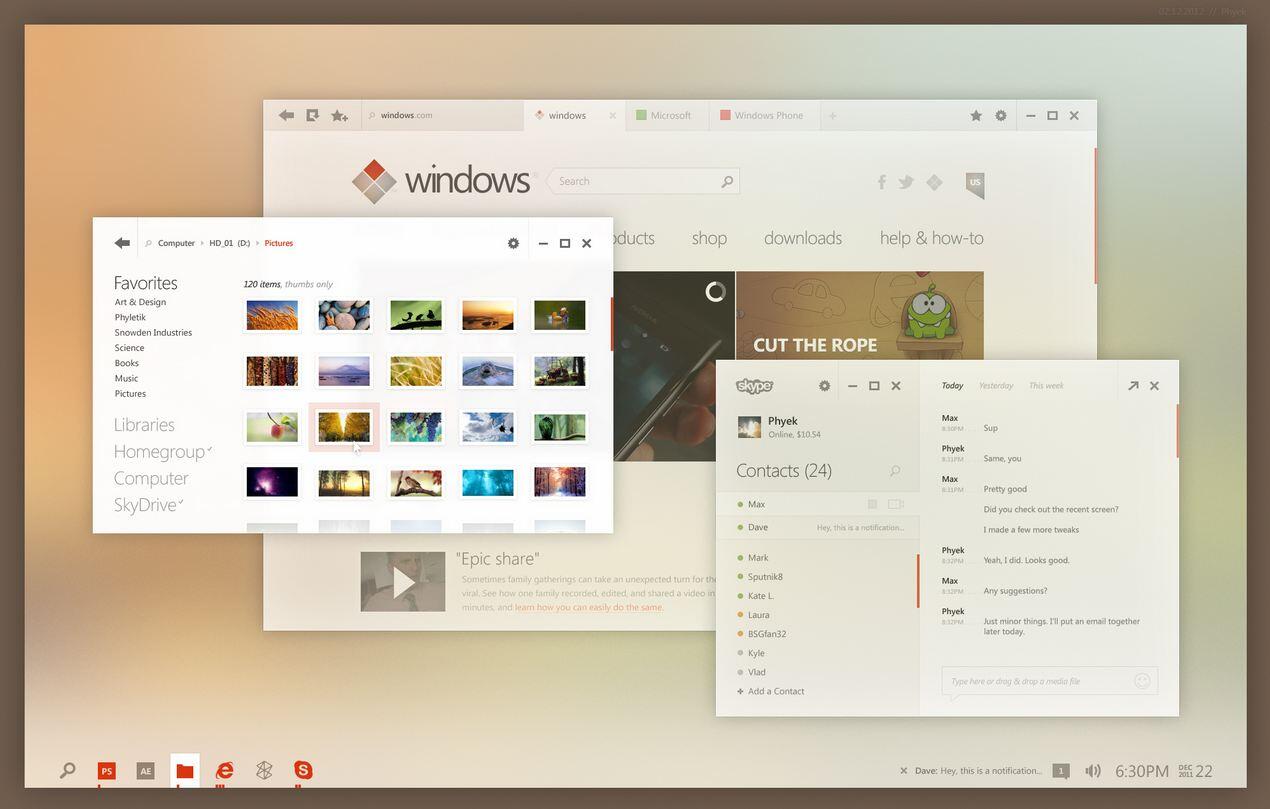Screen dimensions: 1270x809
Task: Open browser favorites star at the right
Action: click(975, 116)
